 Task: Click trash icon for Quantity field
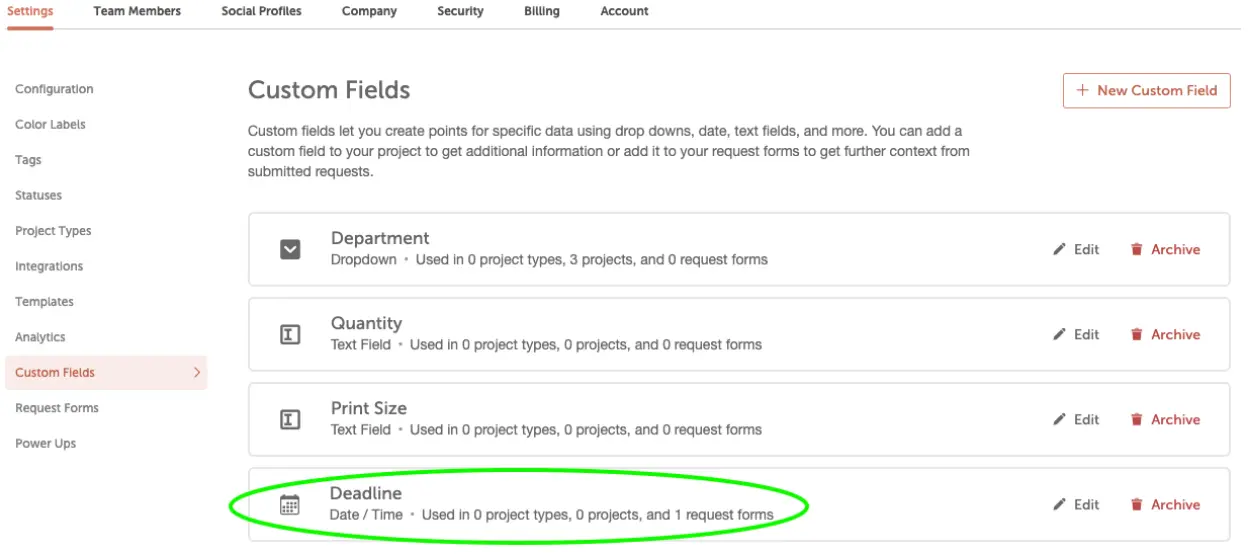[x=1136, y=334]
